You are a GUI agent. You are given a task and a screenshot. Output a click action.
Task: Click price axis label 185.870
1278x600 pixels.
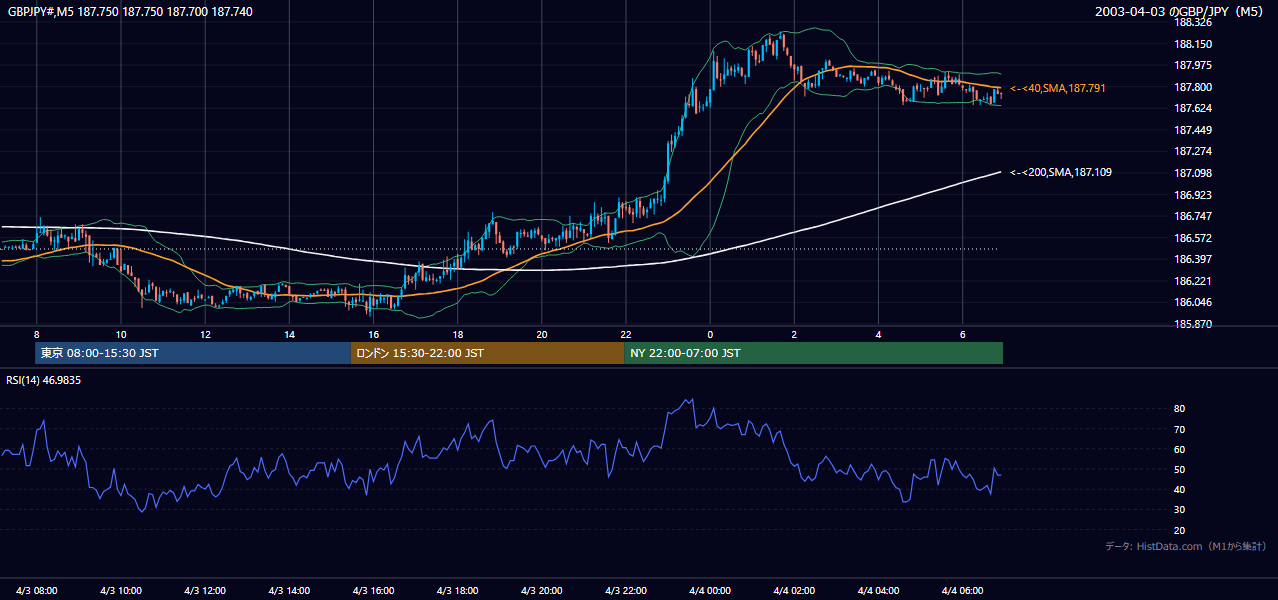(1193, 324)
